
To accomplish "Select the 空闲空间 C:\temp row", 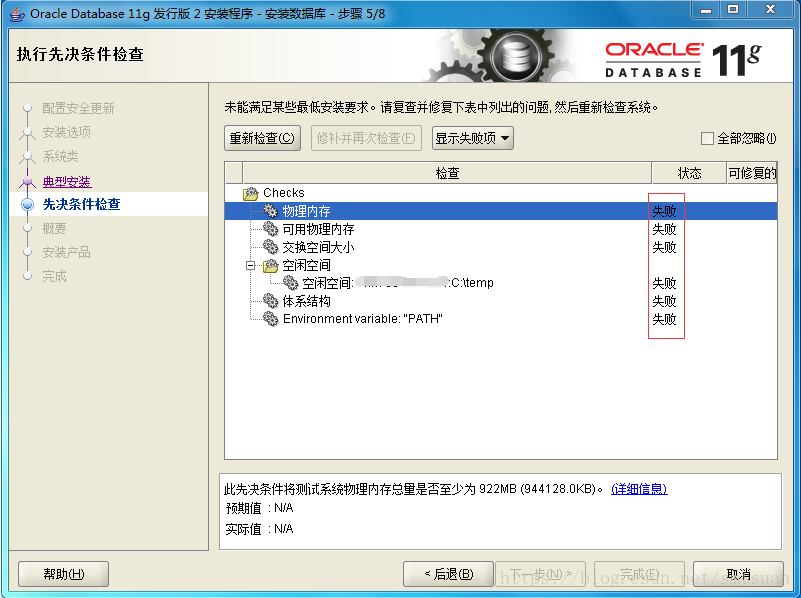I will [501, 283].
